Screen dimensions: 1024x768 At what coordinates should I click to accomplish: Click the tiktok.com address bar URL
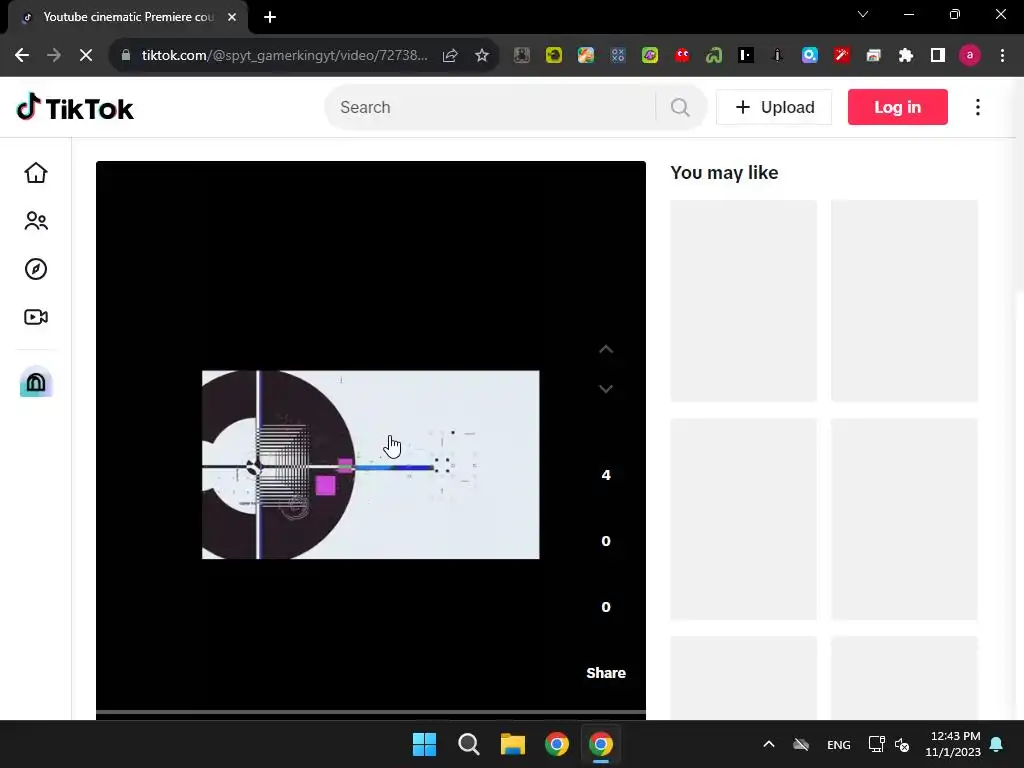pyautogui.click(x=285, y=56)
